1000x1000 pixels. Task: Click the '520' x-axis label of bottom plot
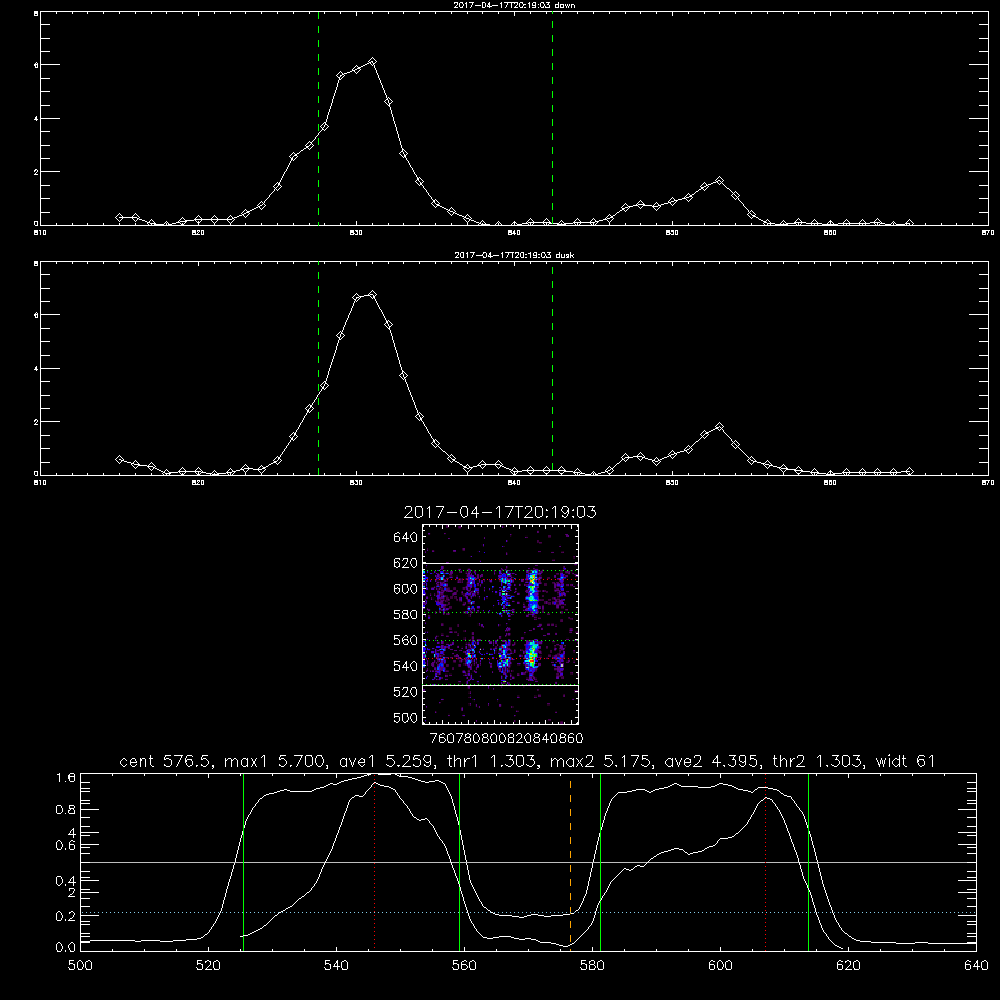[x=208, y=966]
